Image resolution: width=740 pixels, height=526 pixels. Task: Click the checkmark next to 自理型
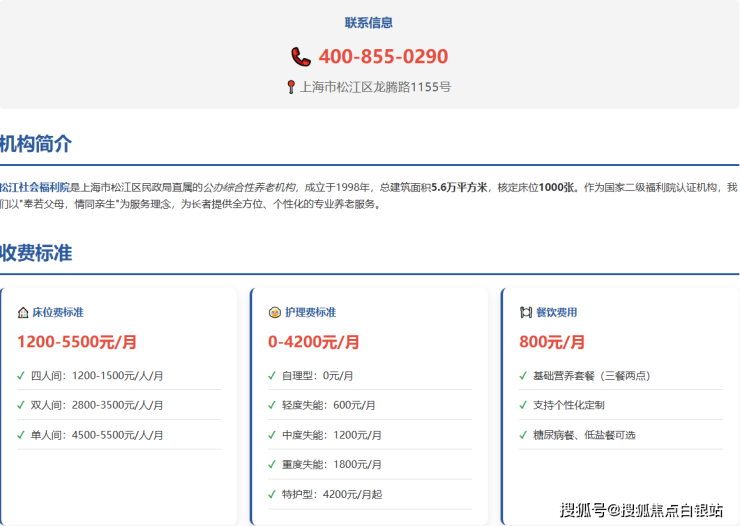pyautogui.click(x=272, y=376)
